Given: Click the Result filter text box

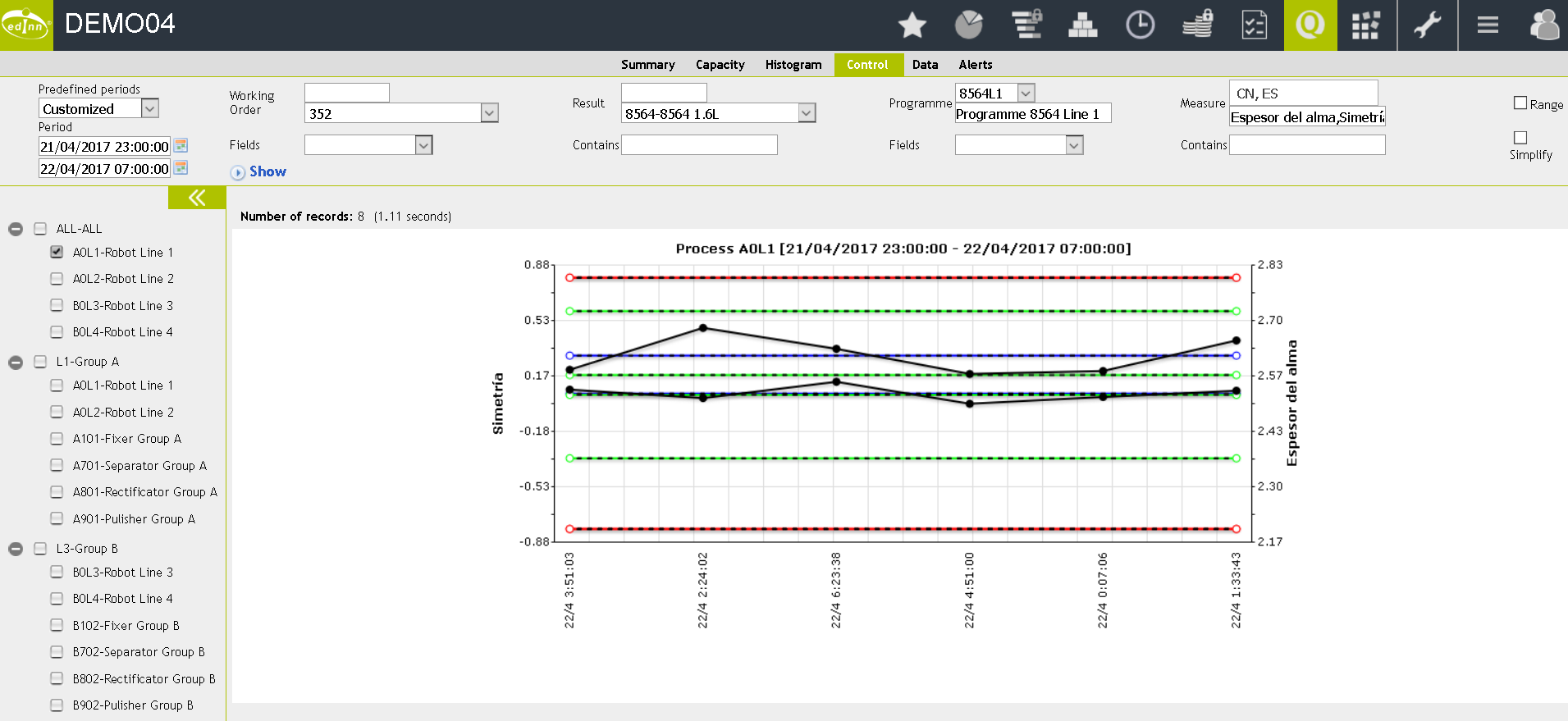Looking at the screenshot, I should tap(664, 93).
